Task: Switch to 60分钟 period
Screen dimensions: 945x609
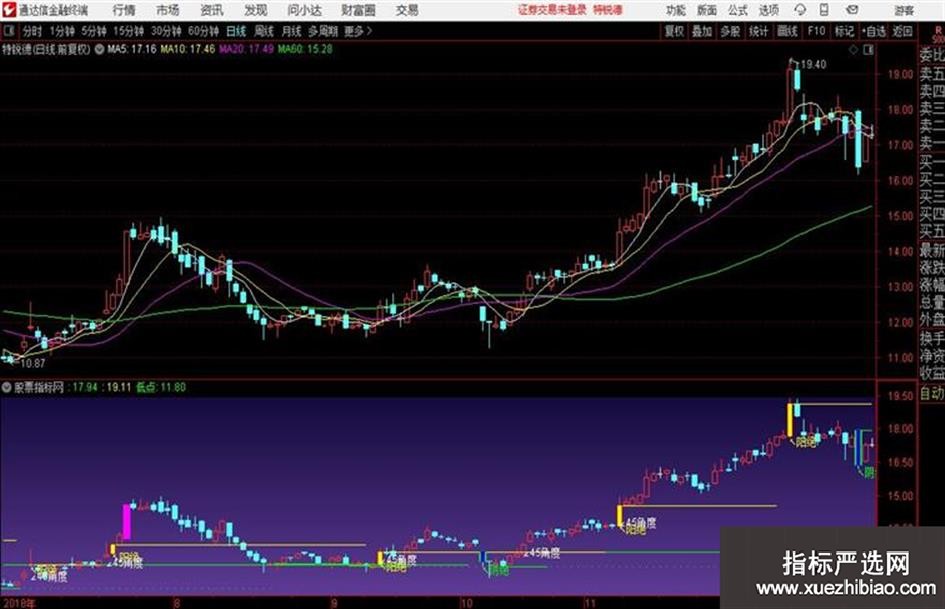Action: coord(203,31)
